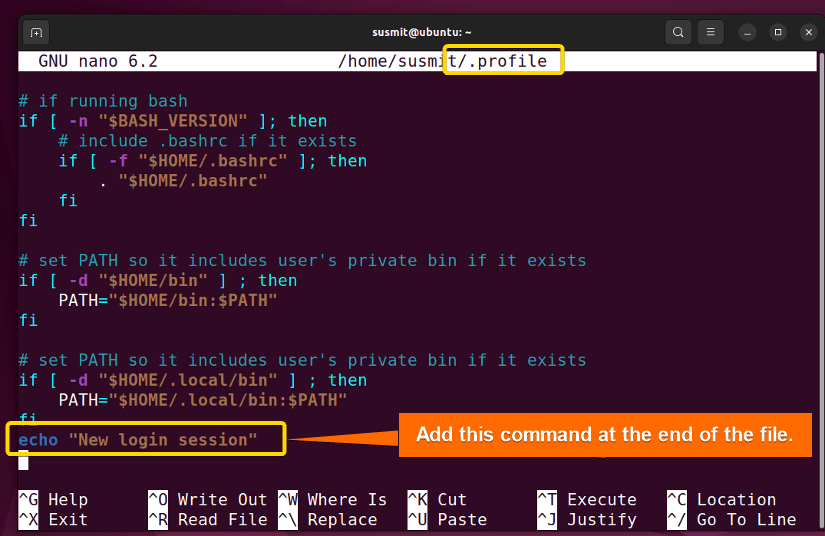The height and width of the screenshot is (536, 825).
Task: Click the ^R Read File shortcut
Action: point(208,519)
